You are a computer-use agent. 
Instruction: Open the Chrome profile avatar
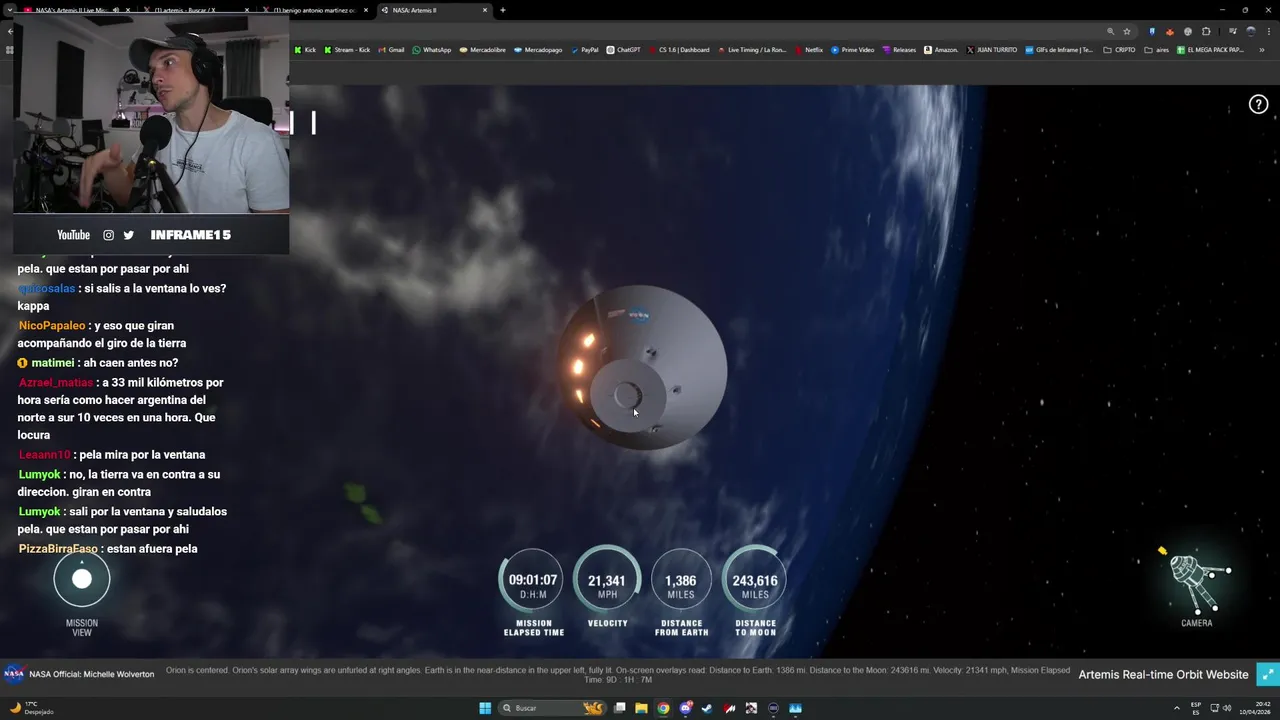1250,31
